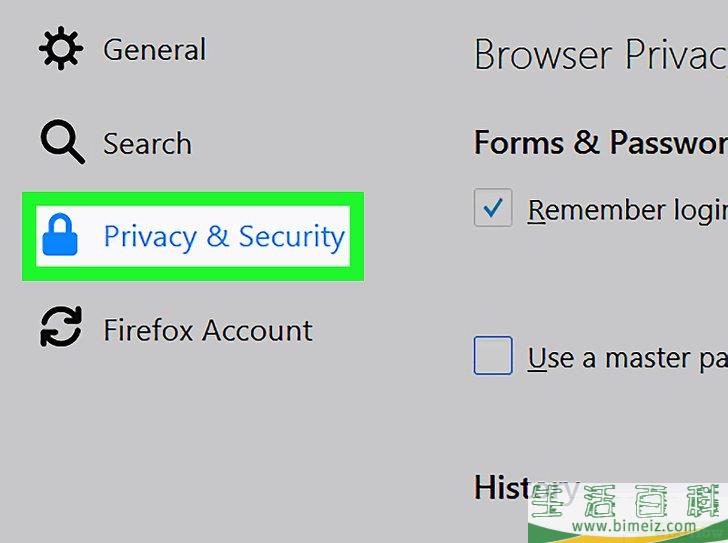Click the green Chinese-character watermark logo
728x543 pixels.
click(x=628, y=501)
